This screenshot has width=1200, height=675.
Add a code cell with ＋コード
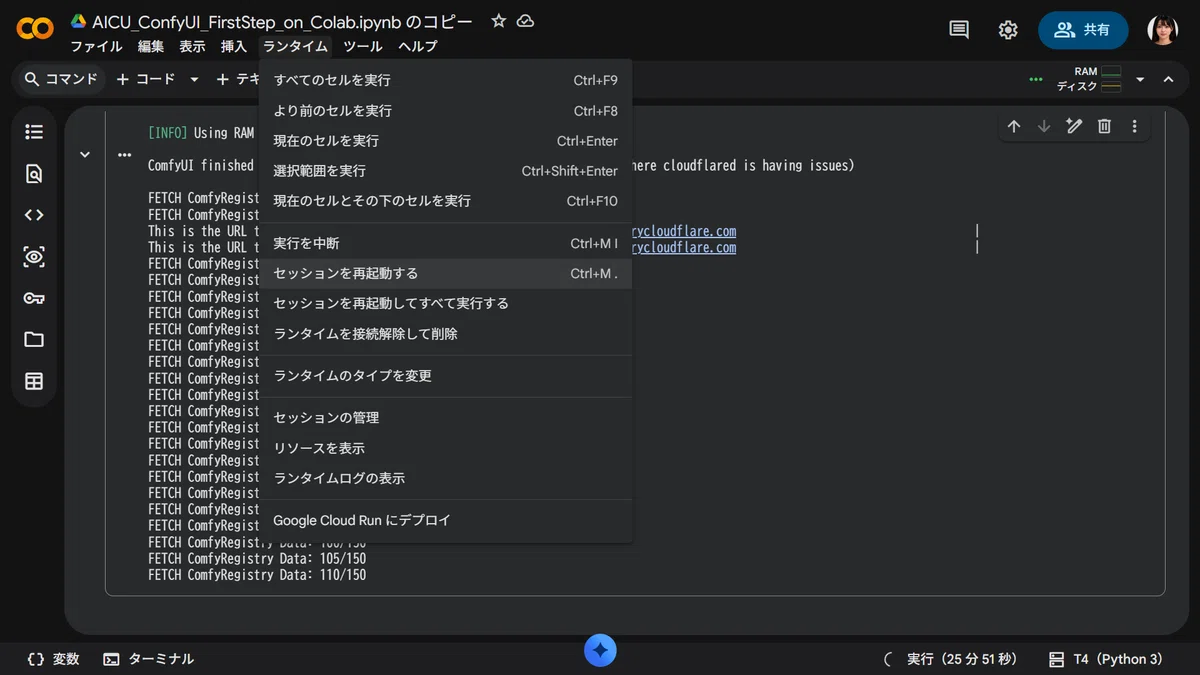[x=146, y=79]
